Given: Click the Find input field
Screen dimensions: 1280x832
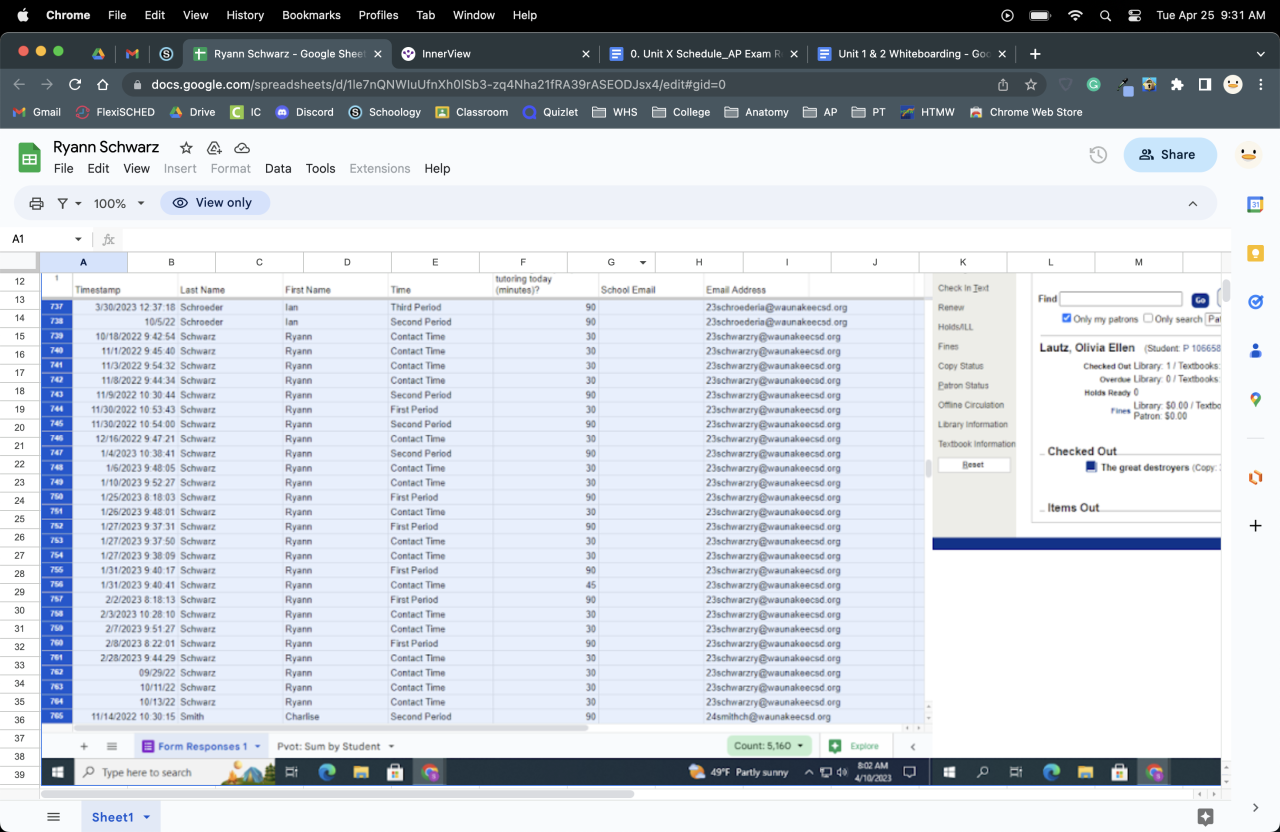Looking at the screenshot, I should 1120,299.
